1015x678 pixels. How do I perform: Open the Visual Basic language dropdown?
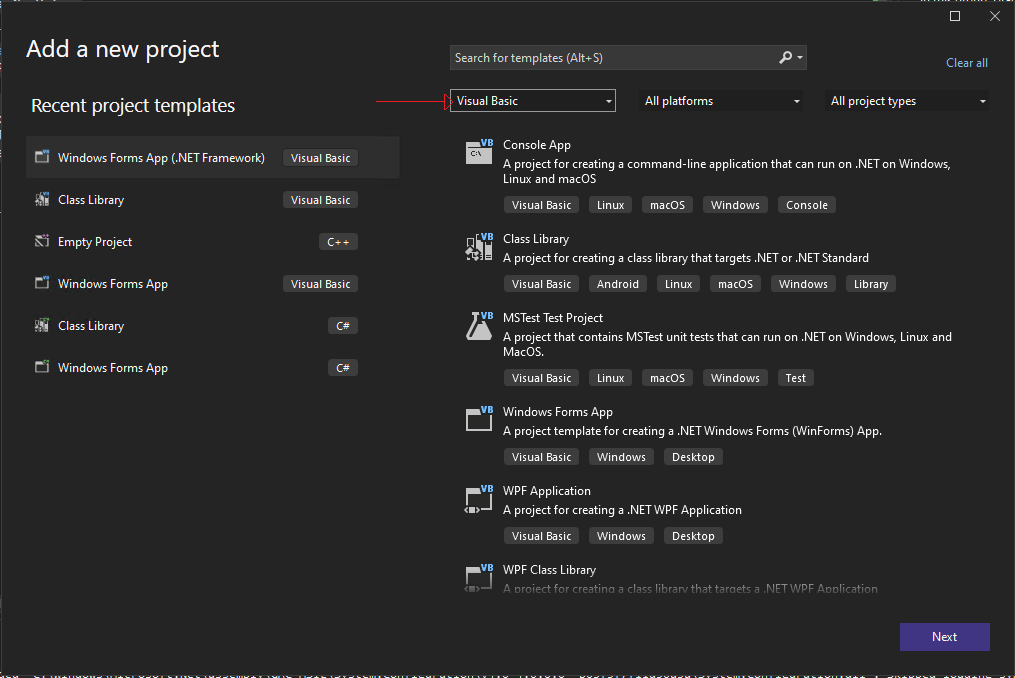click(532, 100)
